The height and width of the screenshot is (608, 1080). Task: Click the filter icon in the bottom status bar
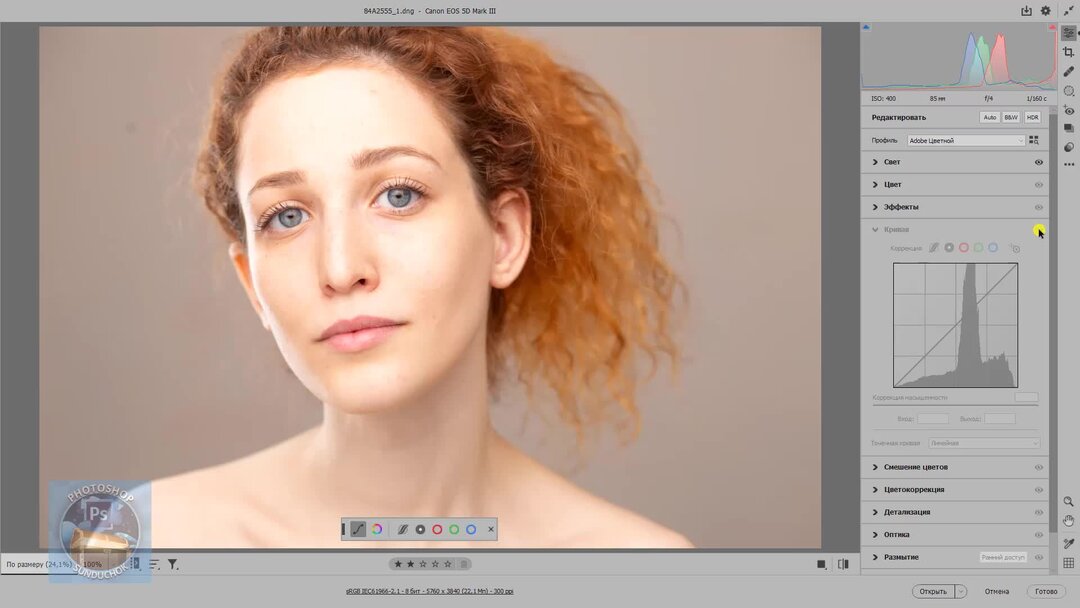172,564
